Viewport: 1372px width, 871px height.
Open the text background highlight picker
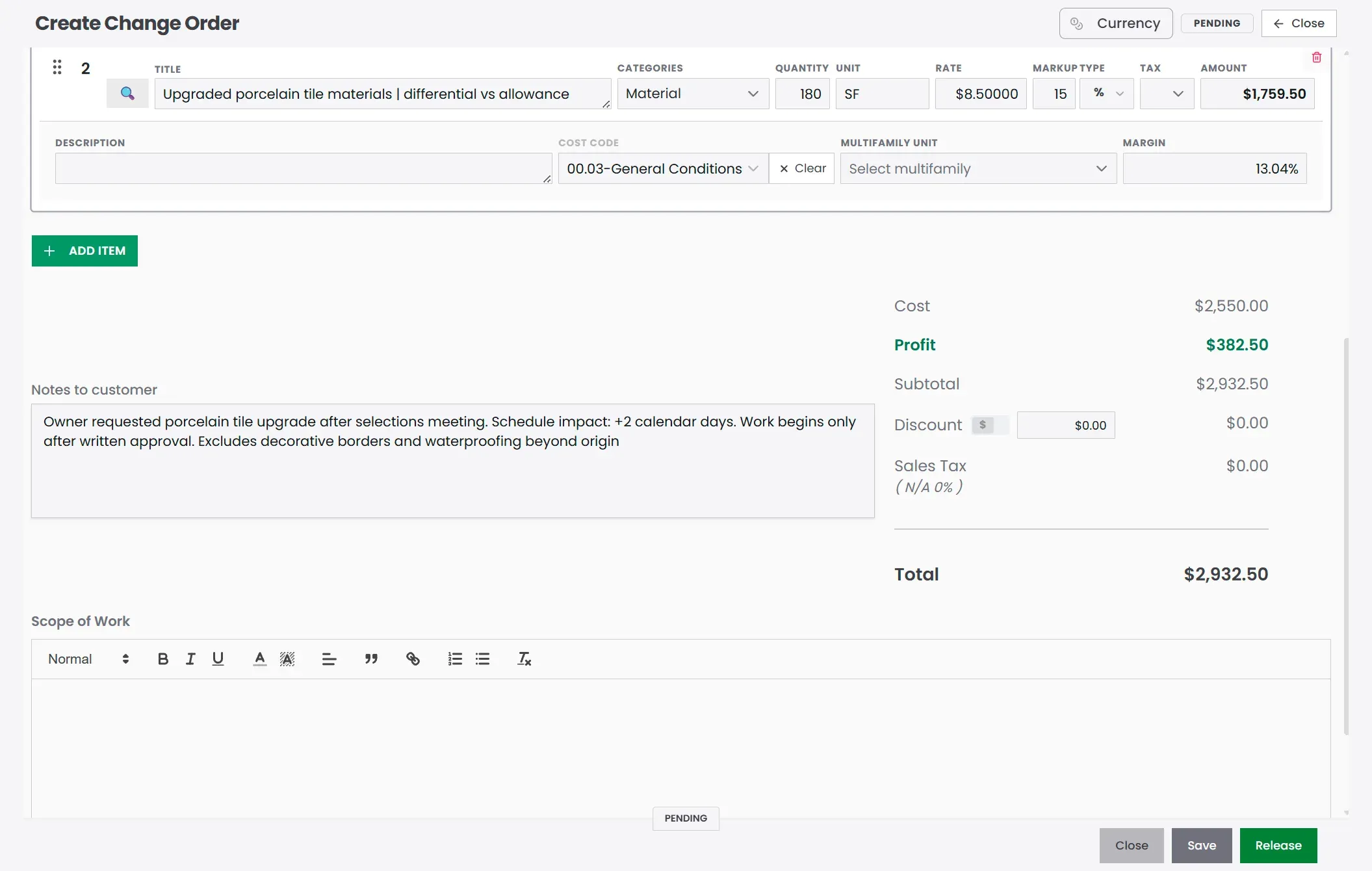click(x=287, y=659)
